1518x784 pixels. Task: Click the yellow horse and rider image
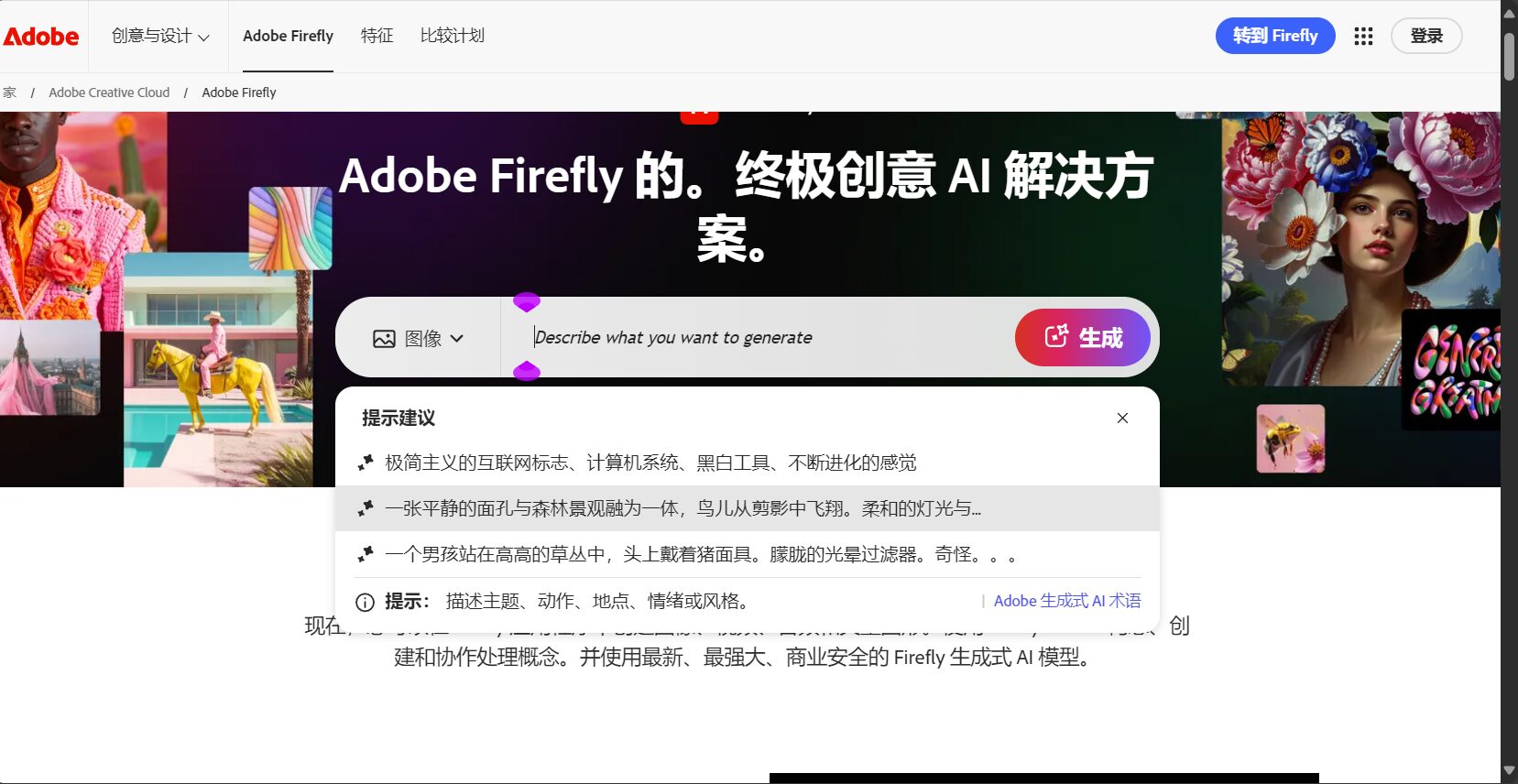pyautogui.click(x=218, y=369)
